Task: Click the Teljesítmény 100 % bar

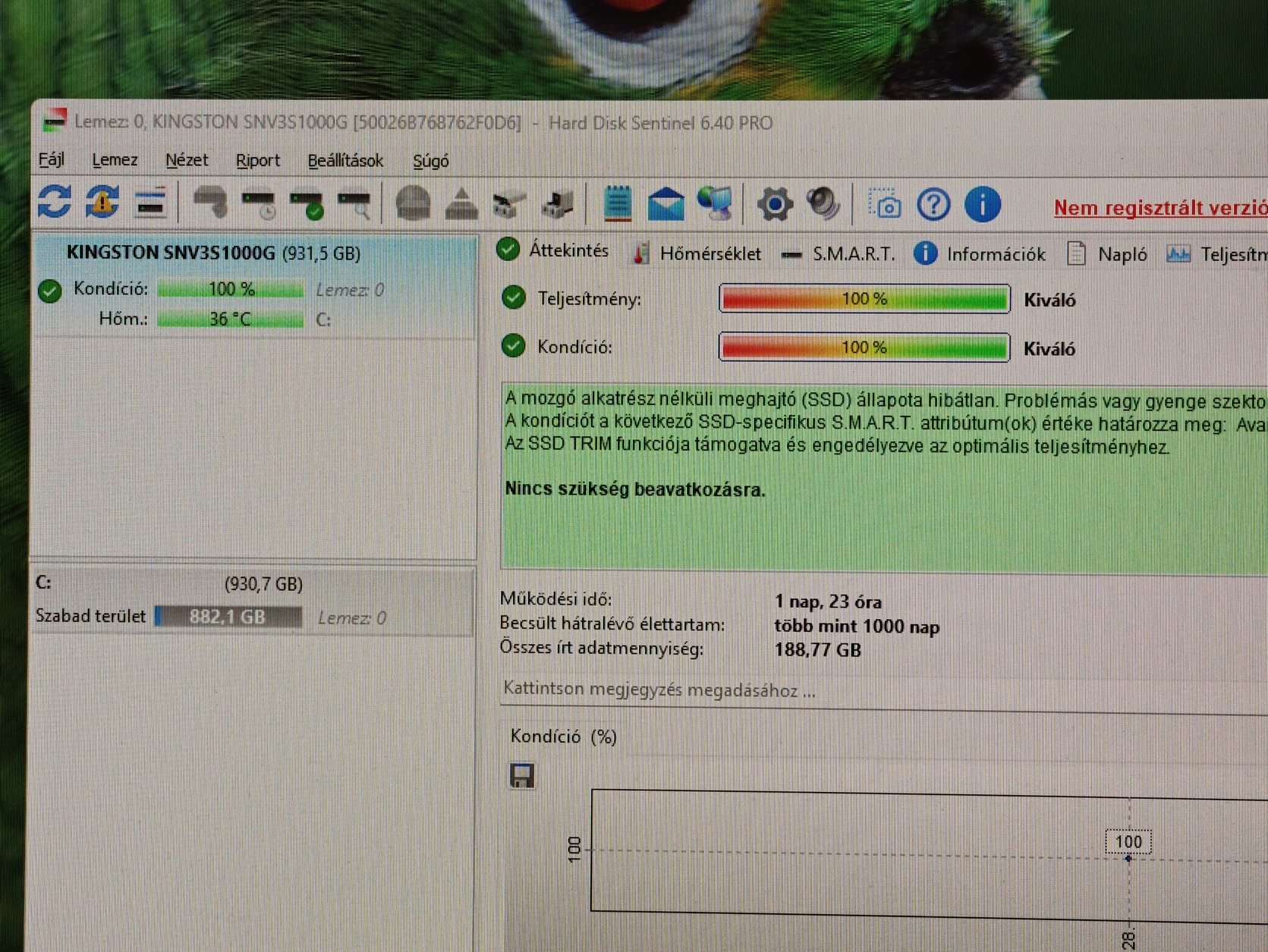Action: pos(864,299)
